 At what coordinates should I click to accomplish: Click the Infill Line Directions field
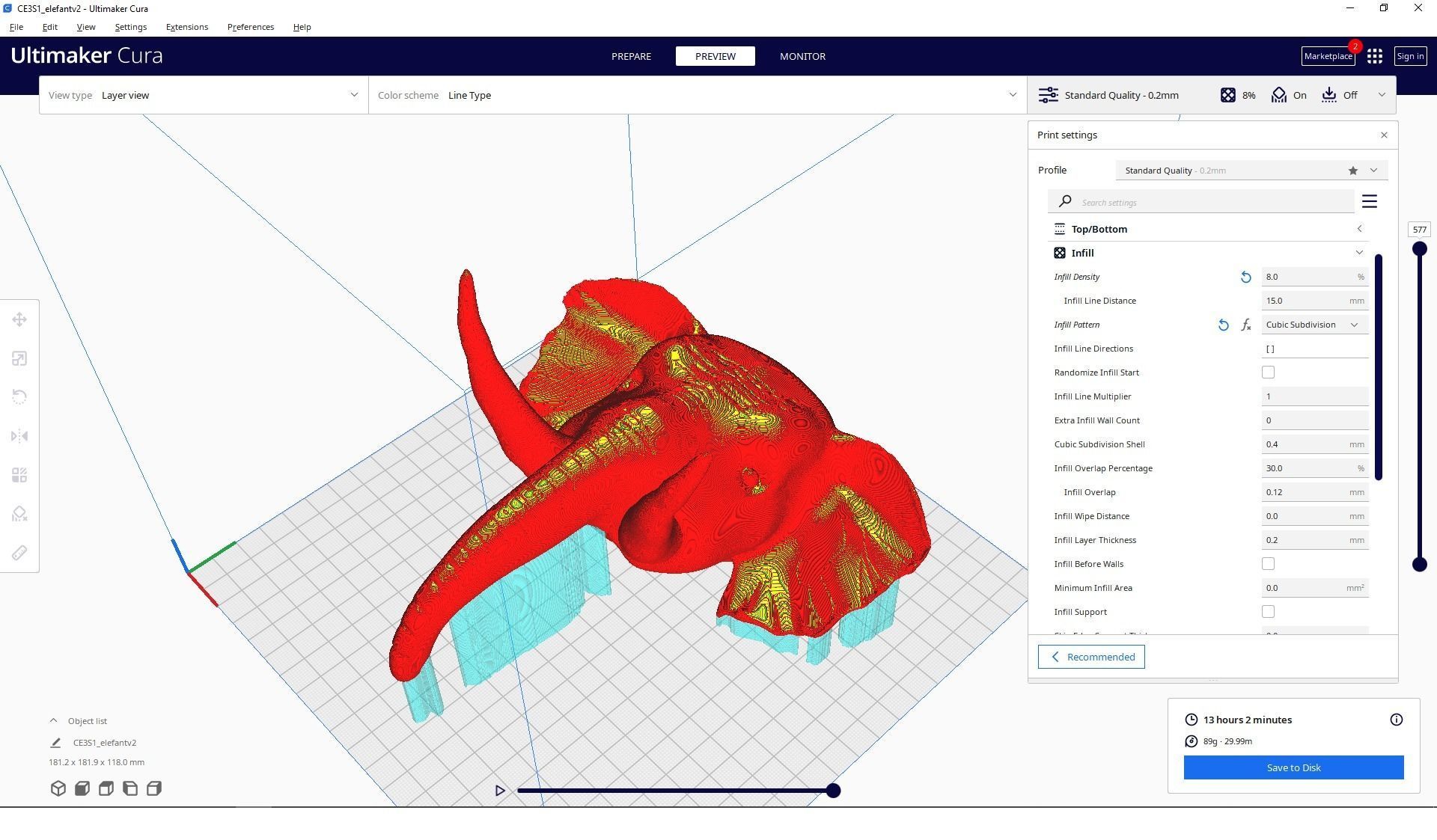click(1315, 349)
